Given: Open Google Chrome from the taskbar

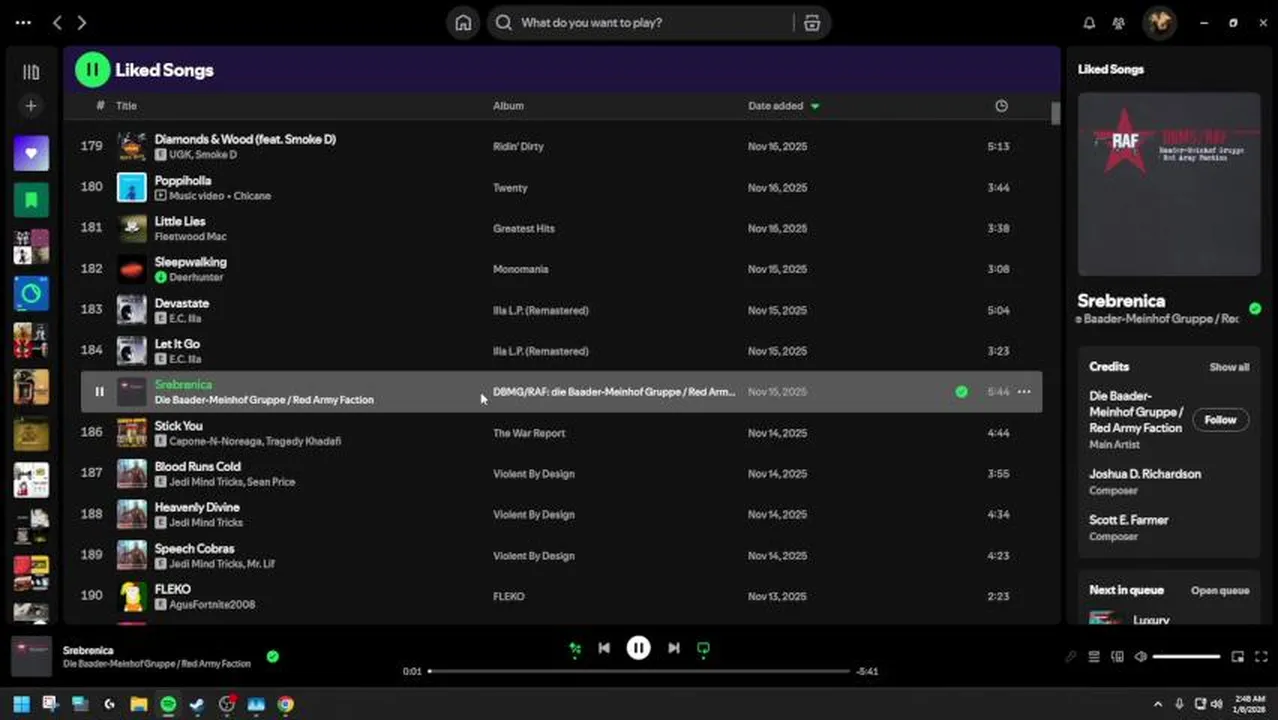Looking at the screenshot, I should [285, 704].
